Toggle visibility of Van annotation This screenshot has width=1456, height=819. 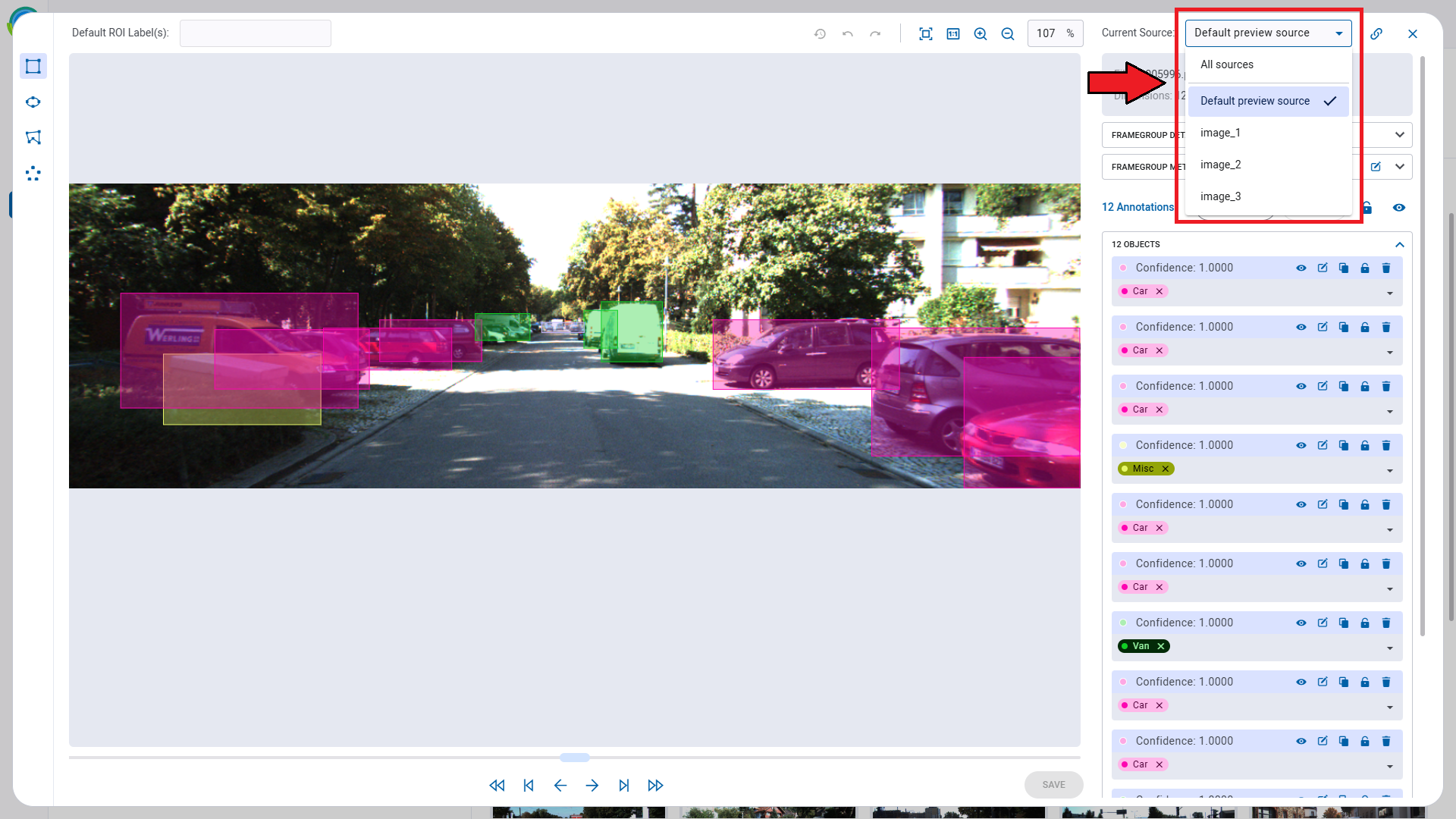(1301, 622)
